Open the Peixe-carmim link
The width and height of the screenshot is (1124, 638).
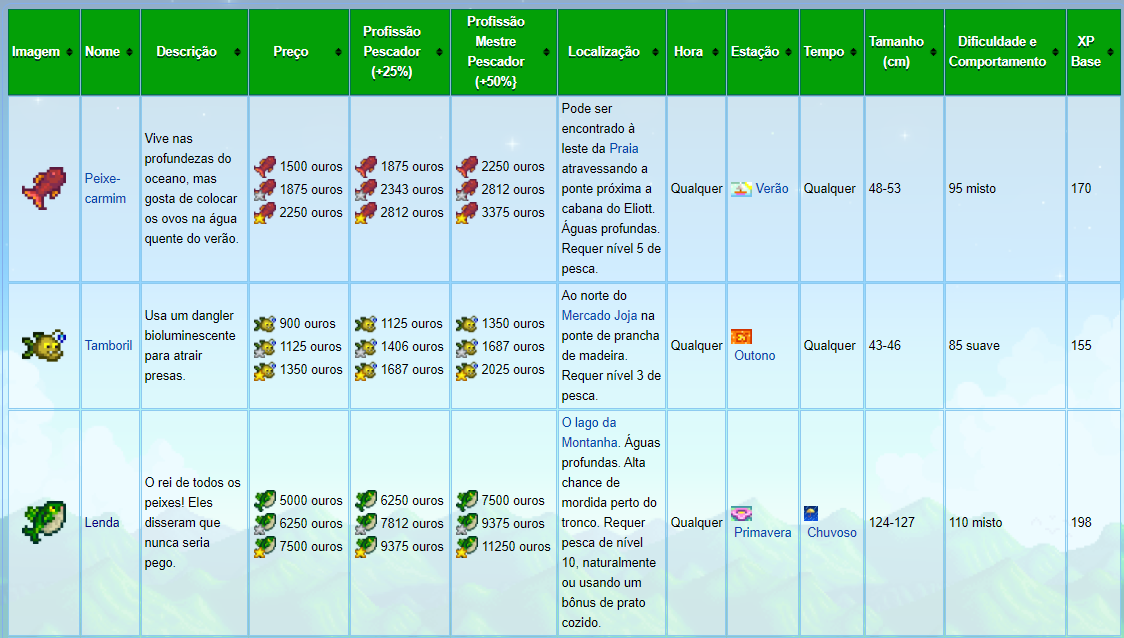point(105,189)
